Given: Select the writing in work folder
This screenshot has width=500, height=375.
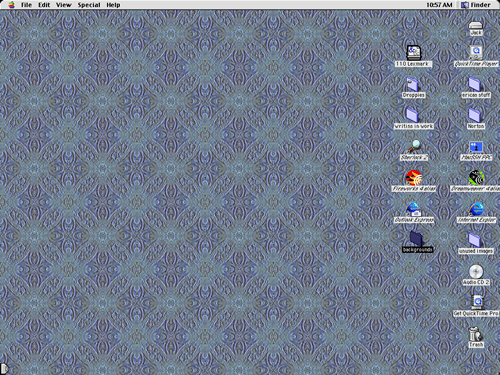Looking at the screenshot, I should pos(412,115).
